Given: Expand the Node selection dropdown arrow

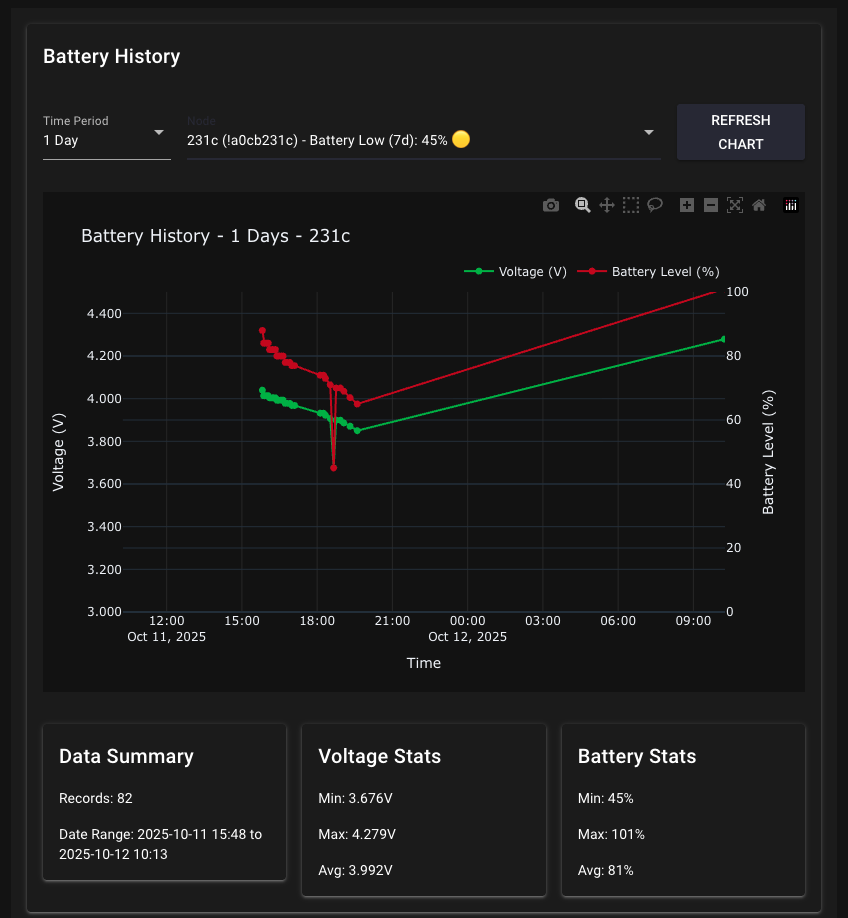Looking at the screenshot, I should 649,132.
